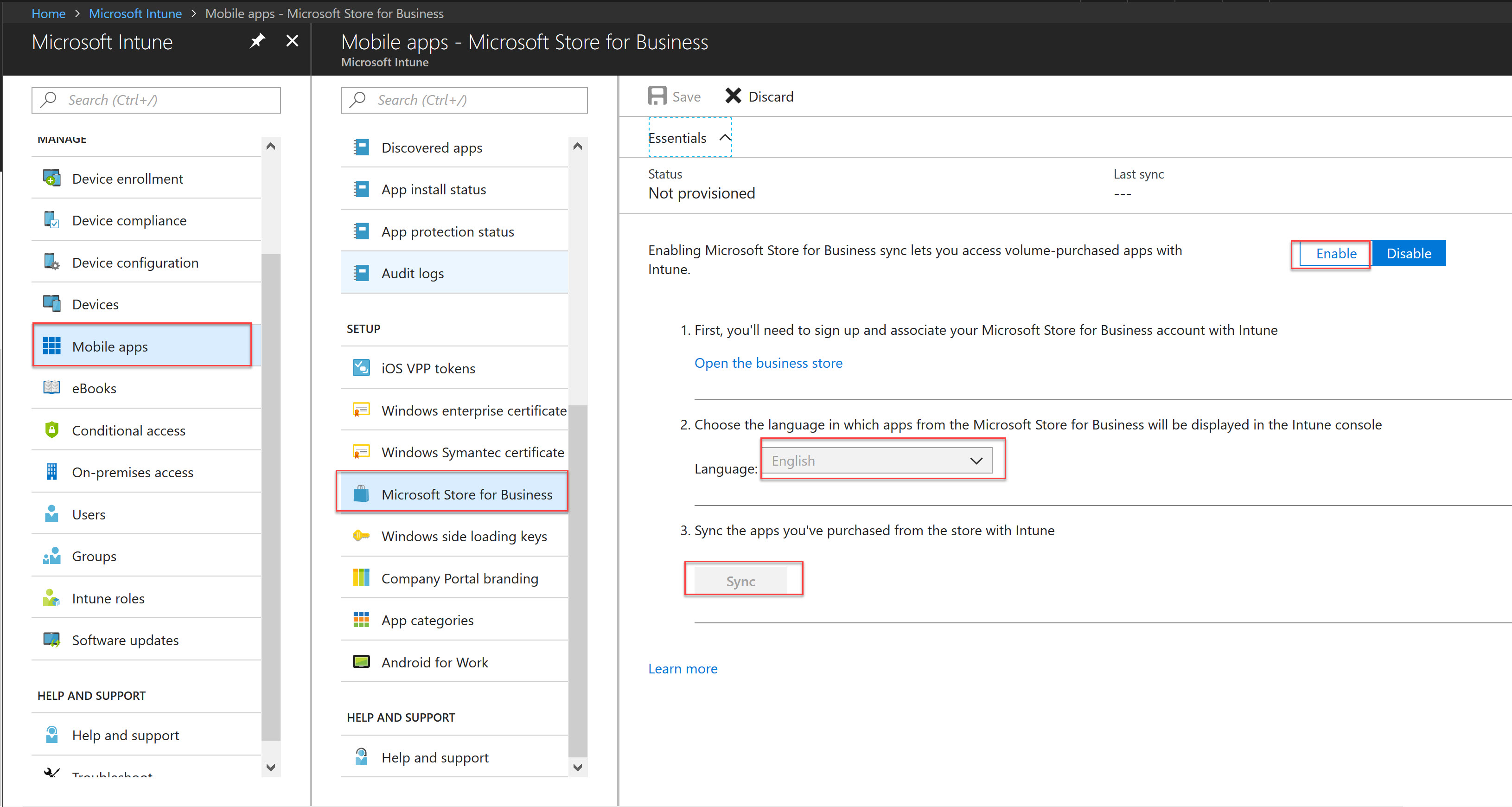Click the Device compliance icon
The image size is (1512, 807).
coord(51,220)
